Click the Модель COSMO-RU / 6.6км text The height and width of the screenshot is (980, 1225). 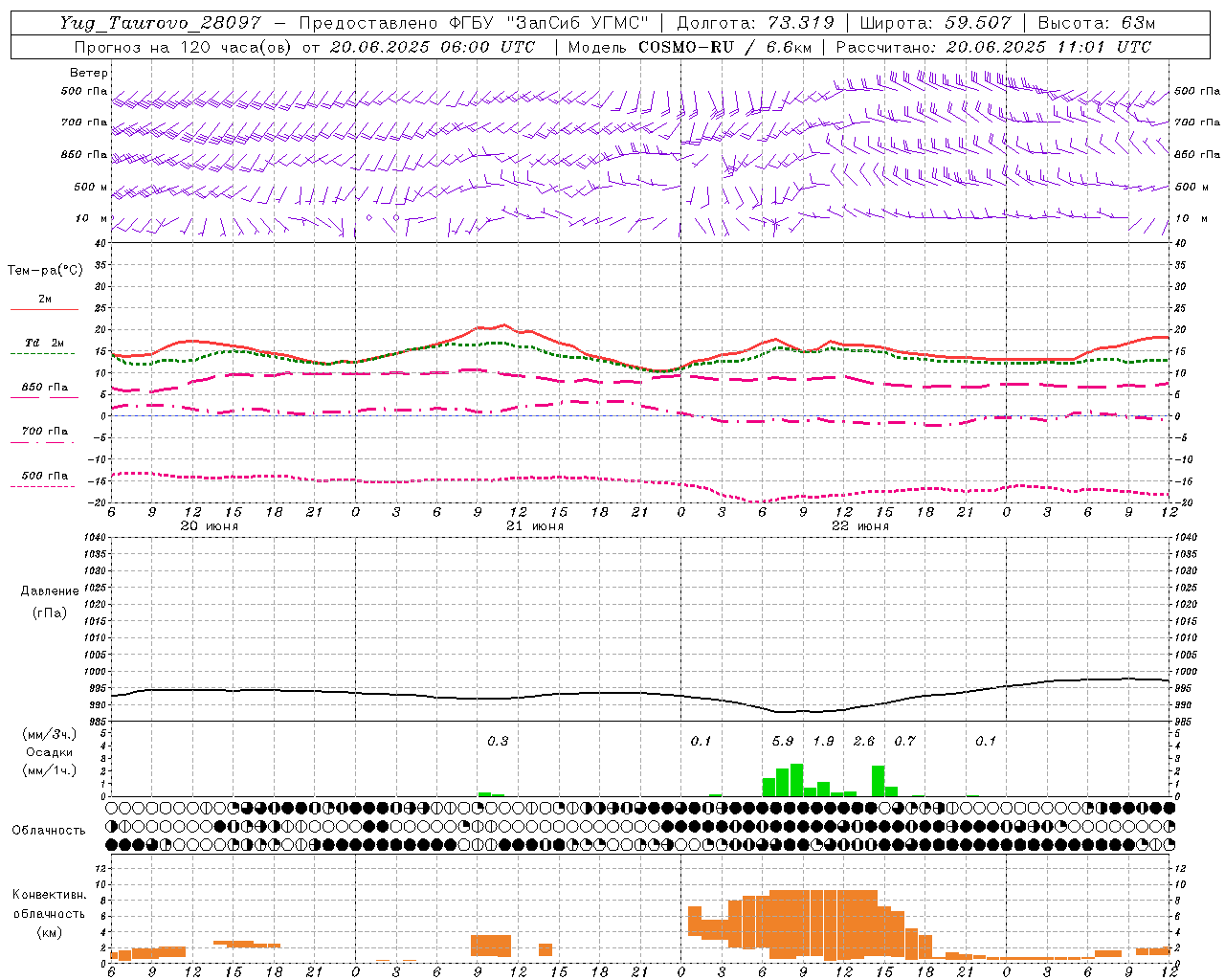(690, 47)
